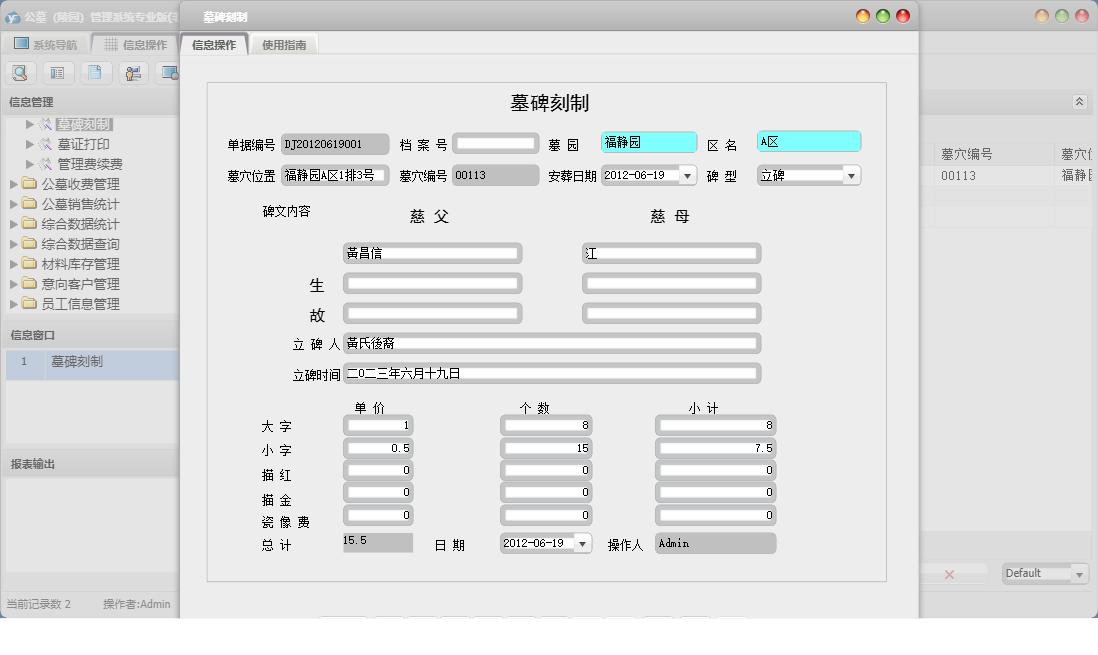Click the red X icon near Default

[949, 574]
